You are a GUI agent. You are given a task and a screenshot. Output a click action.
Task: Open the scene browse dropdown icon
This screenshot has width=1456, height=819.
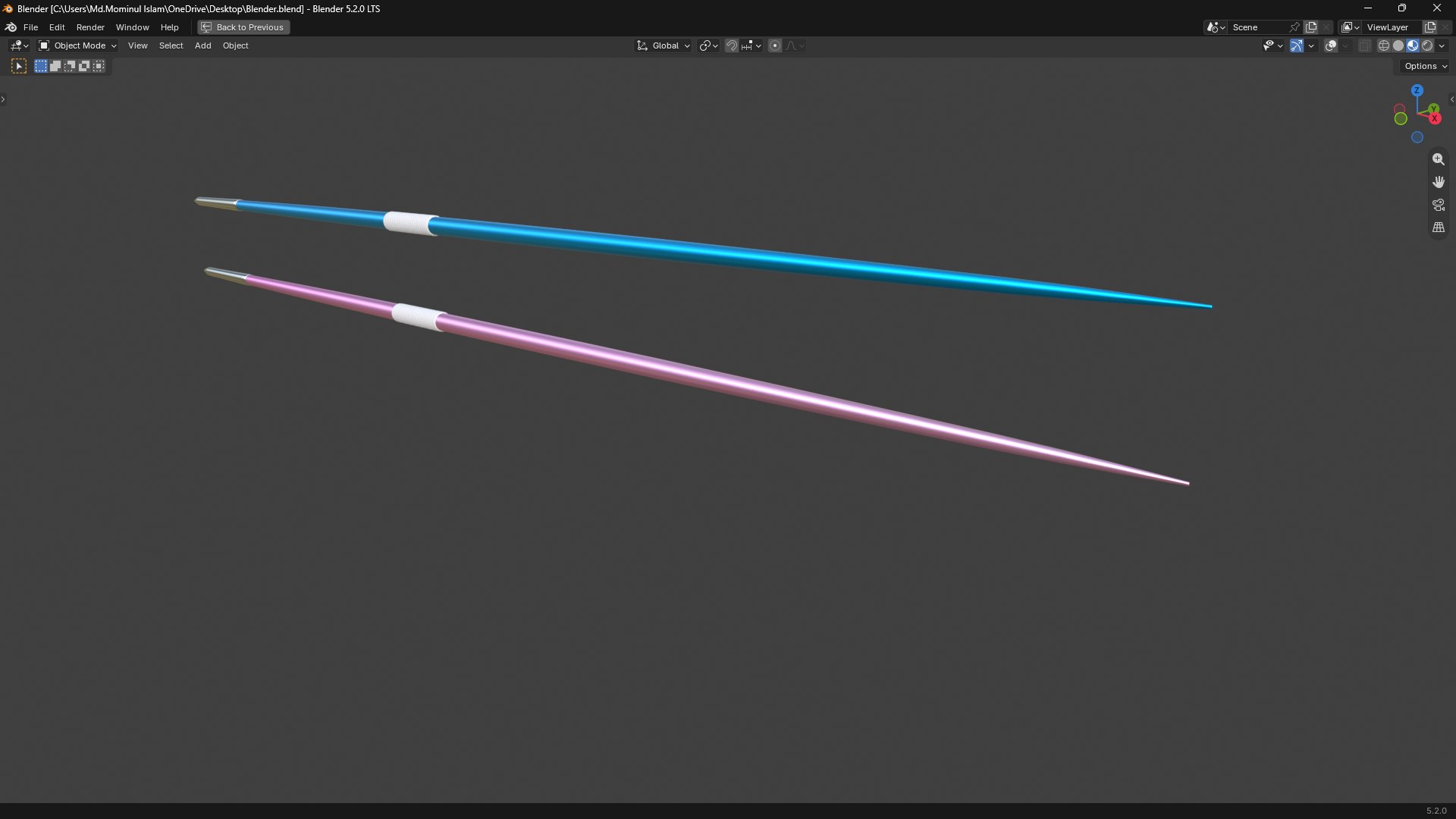click(x=1216, y=27)
